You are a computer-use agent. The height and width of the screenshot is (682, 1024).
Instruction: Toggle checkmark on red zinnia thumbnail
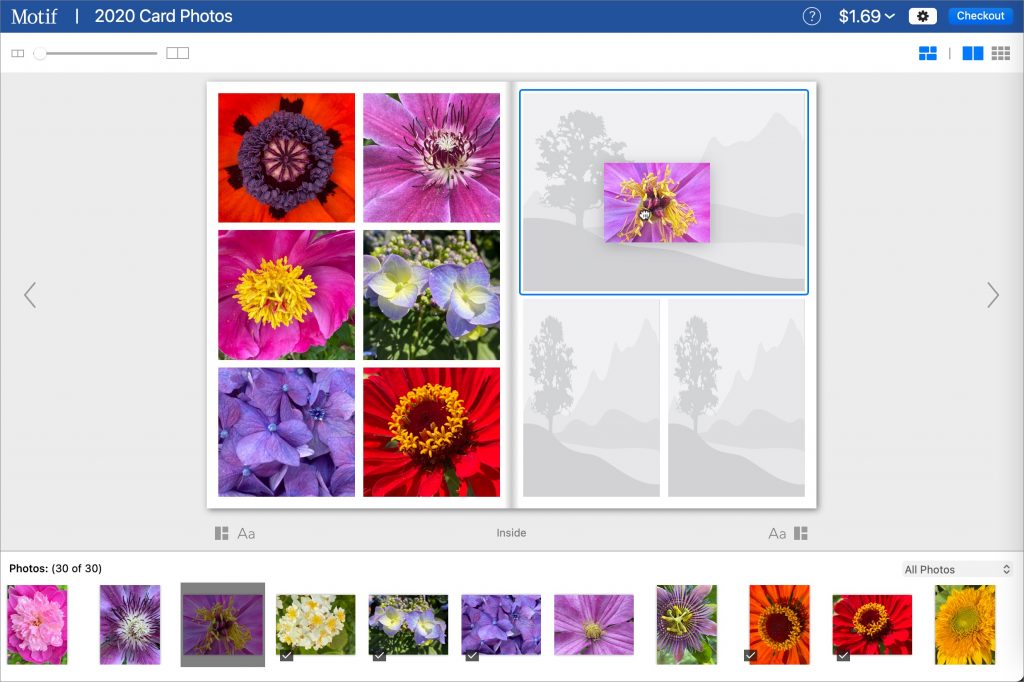[843, 655]
